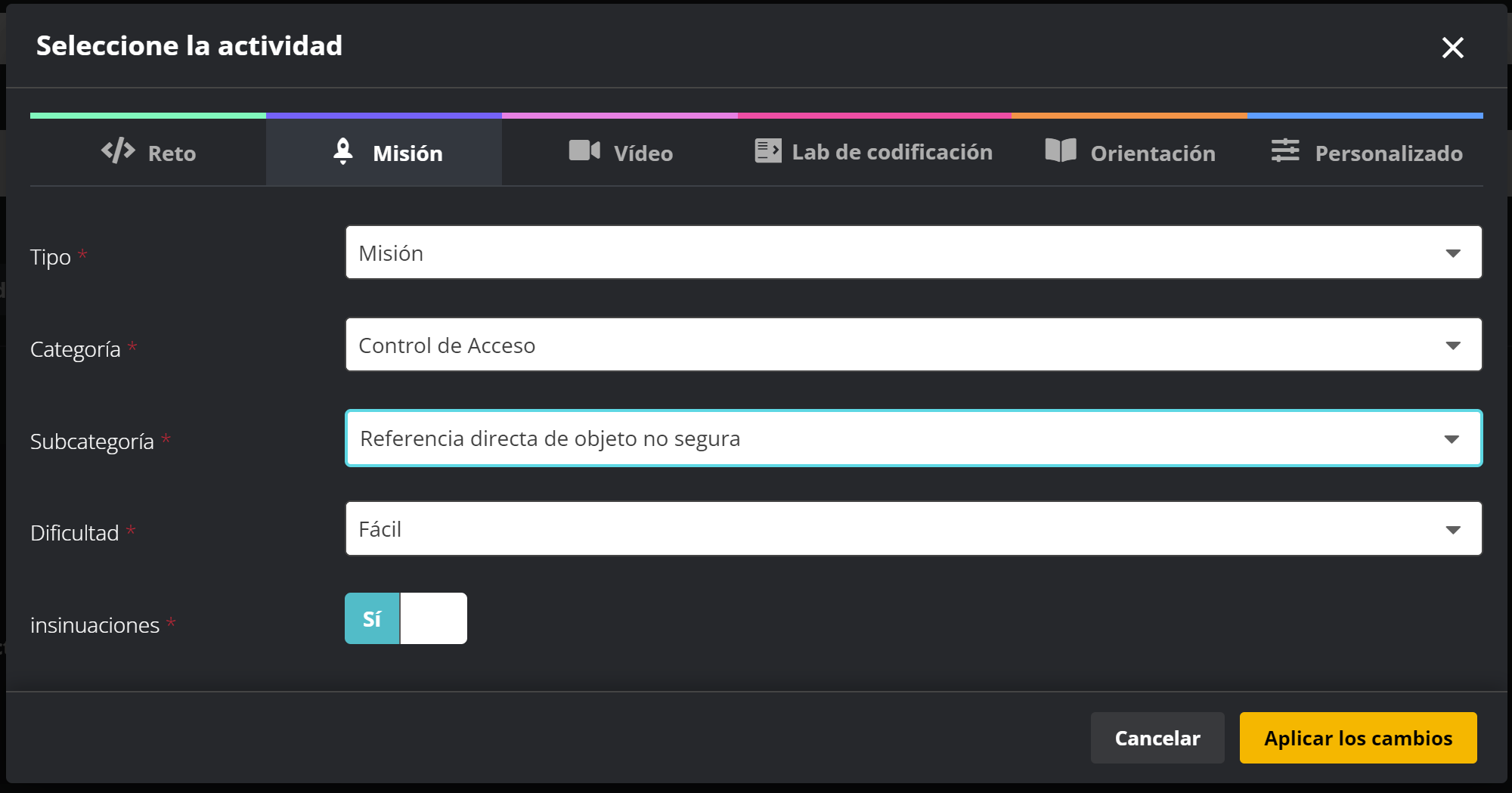1512x793 pixels.
Task: Switch to the Reto tab
Action: 148,153
